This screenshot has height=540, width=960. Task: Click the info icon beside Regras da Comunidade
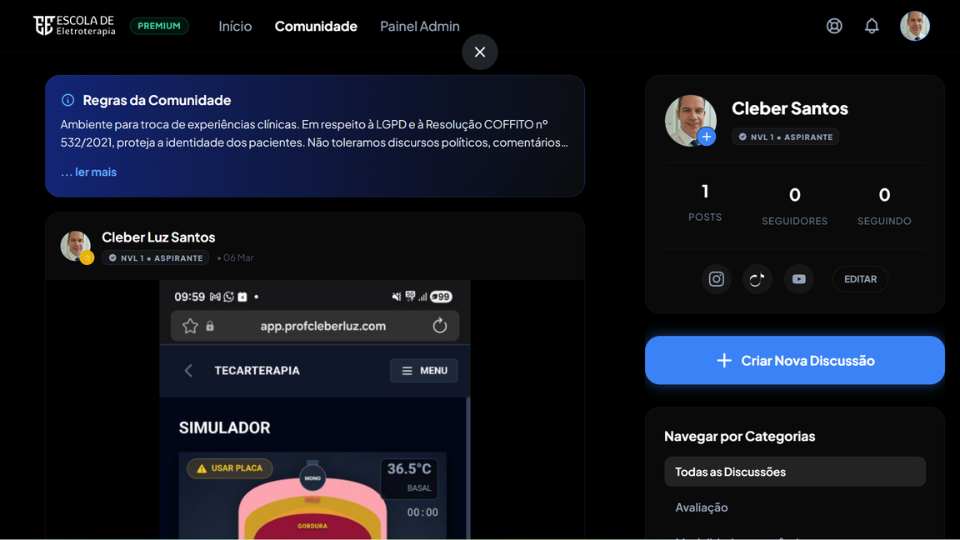point(68,100)
